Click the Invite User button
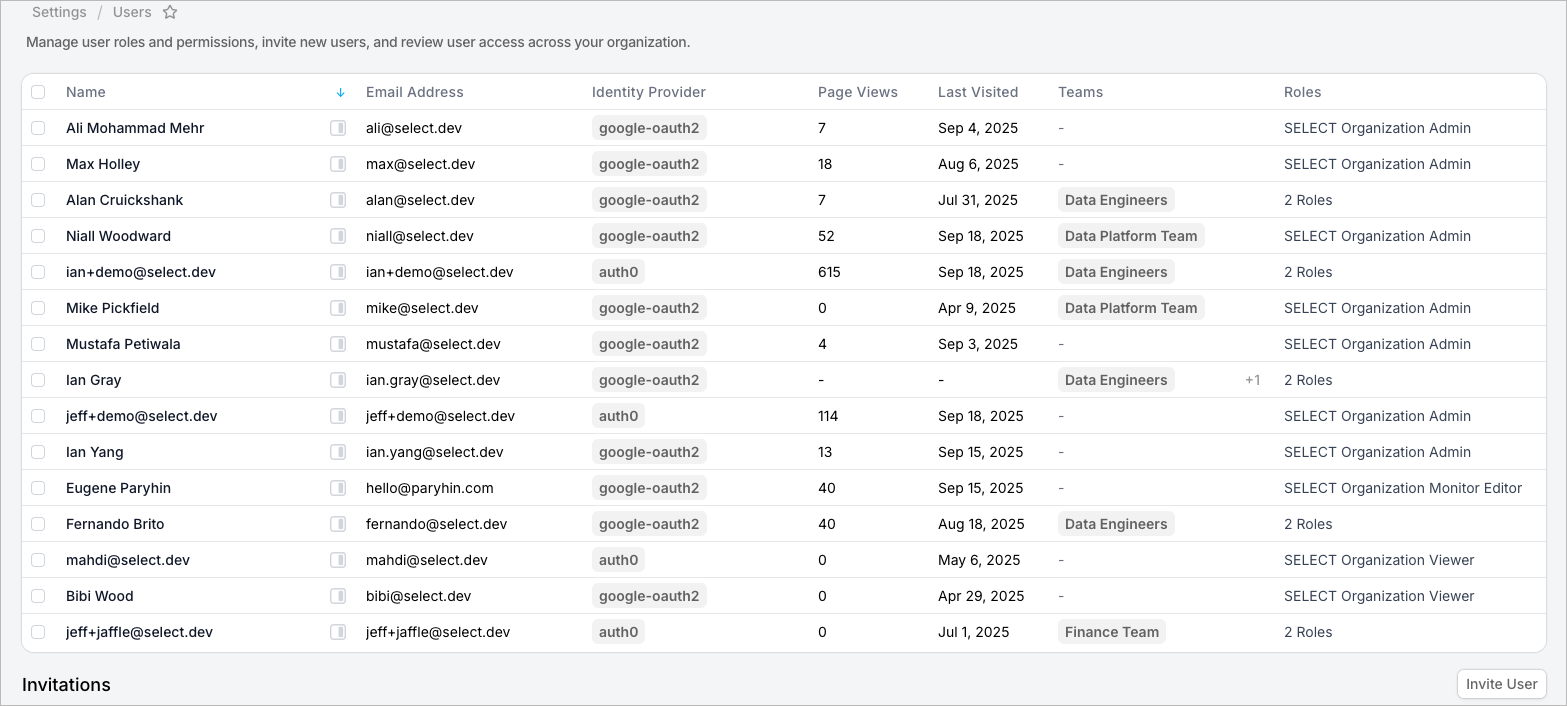Image resolution: width=1567 pixels, height=706 pixels. [x=1501, y=684]
